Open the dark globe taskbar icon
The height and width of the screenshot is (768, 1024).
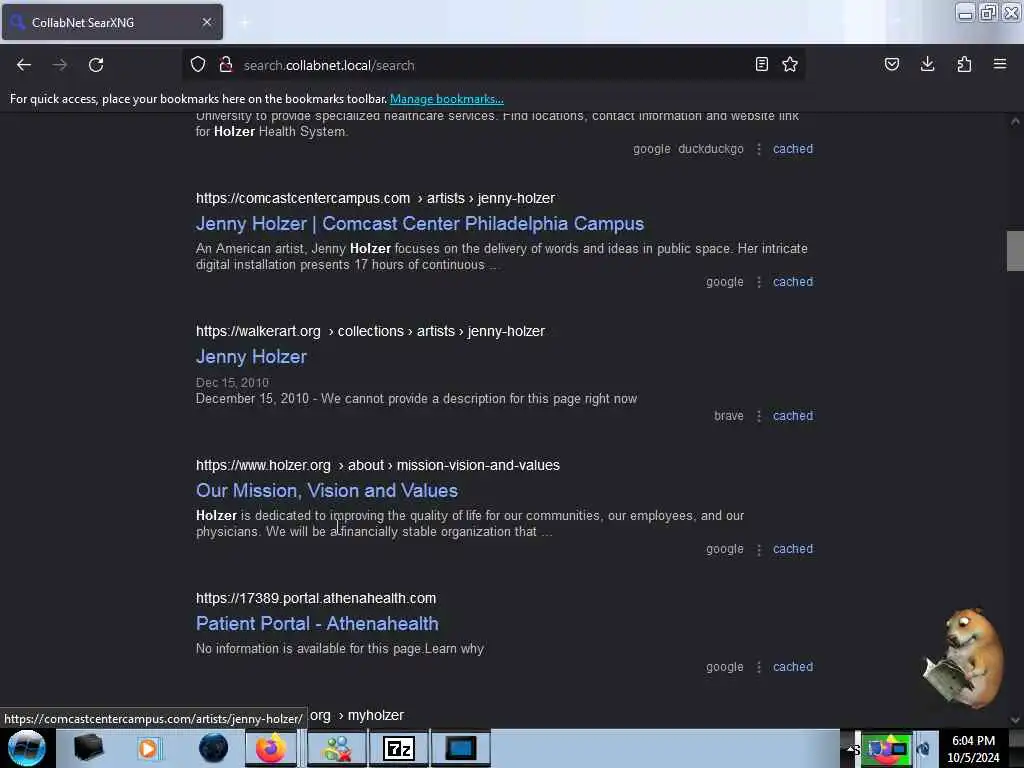[213, 748]
